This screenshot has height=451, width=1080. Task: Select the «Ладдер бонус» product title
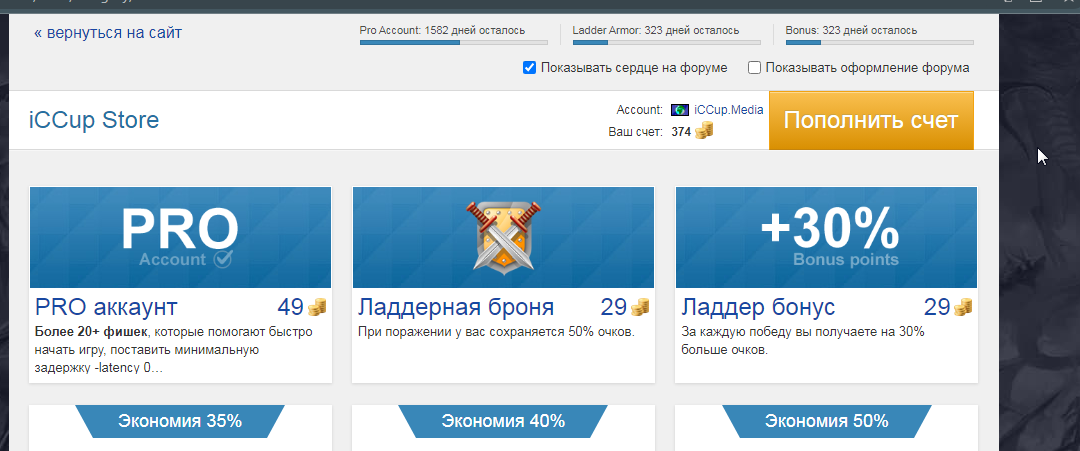click(x=758, y=307)
